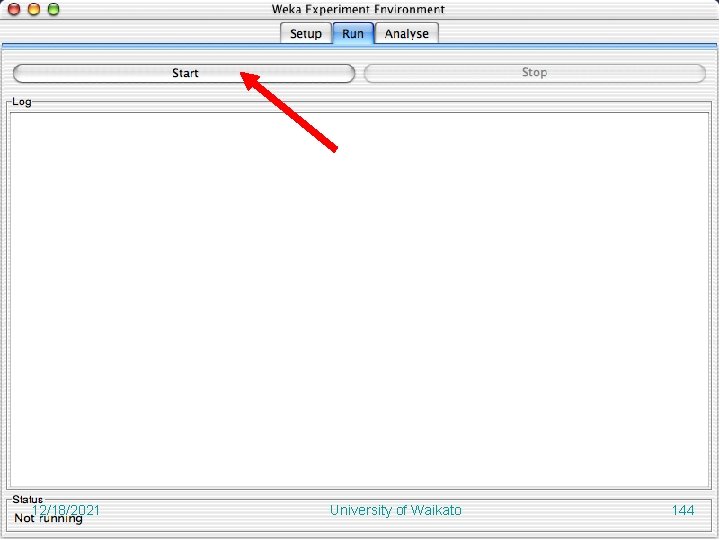Screen dimensions: 720x540
Task: Open the Analyse tab
Action: [407, 34]
